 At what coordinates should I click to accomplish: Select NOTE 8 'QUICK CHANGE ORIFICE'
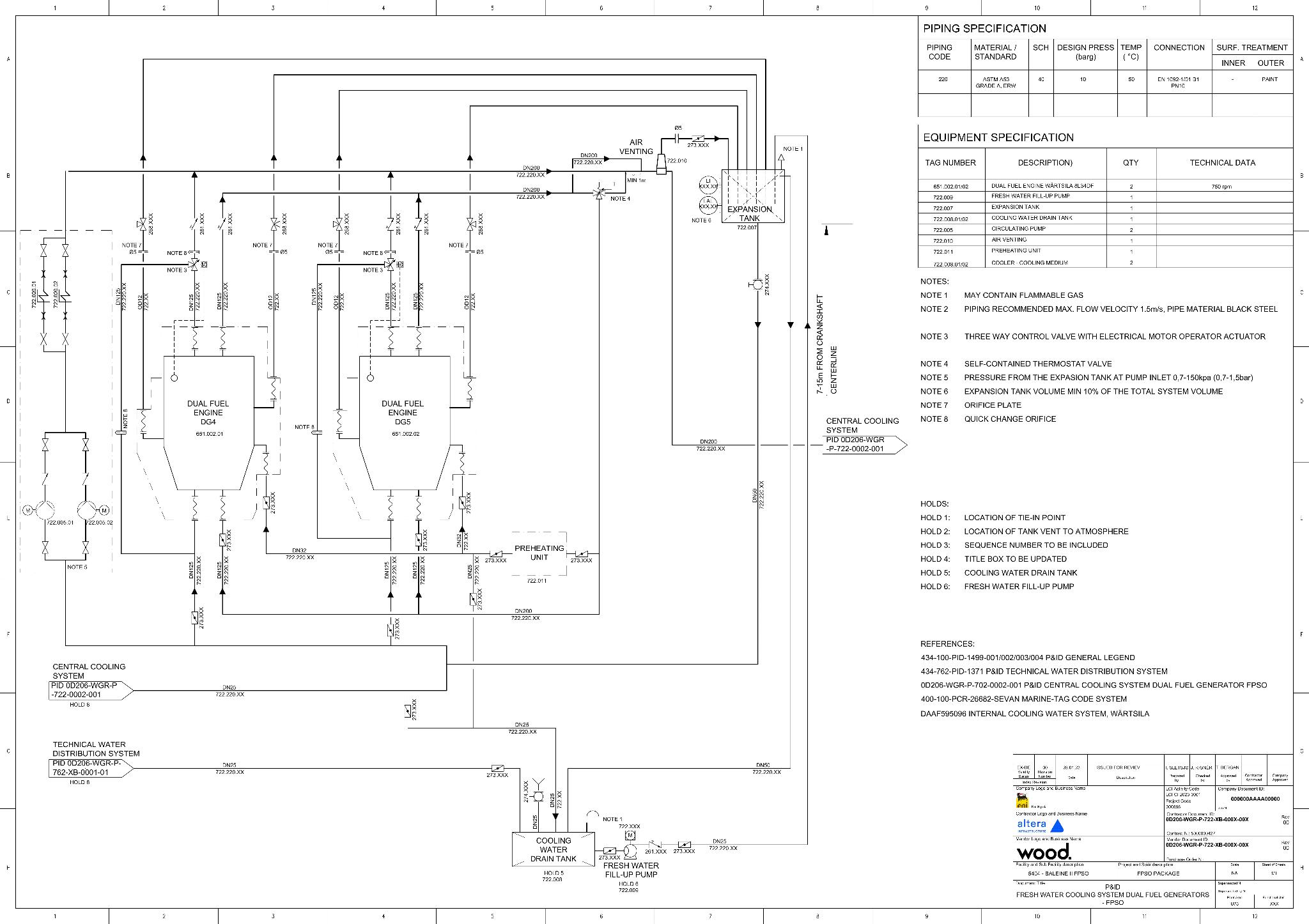(x=1010, y=419)
